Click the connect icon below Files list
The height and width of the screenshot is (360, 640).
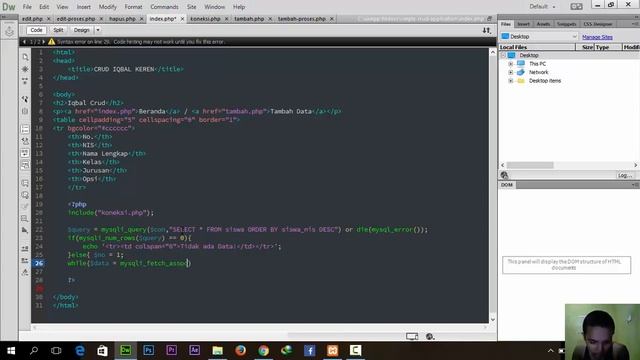504,175
